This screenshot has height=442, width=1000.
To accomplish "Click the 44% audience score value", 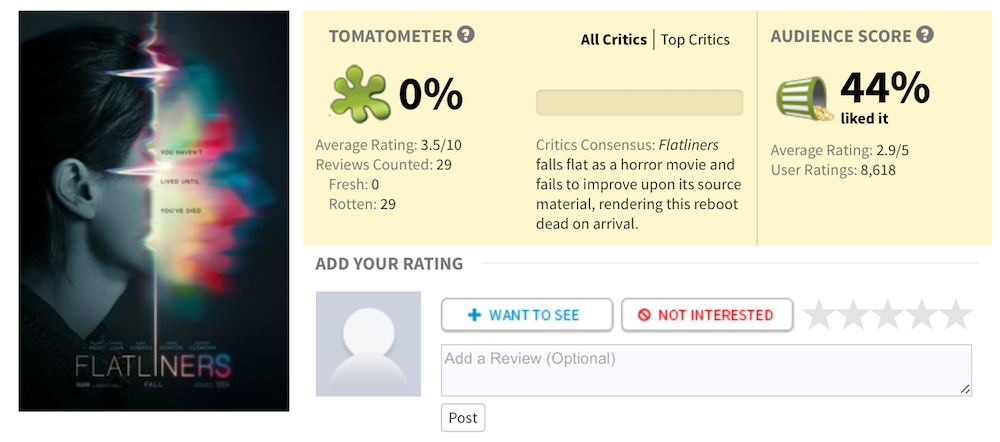I will click(x=885, y=89).
